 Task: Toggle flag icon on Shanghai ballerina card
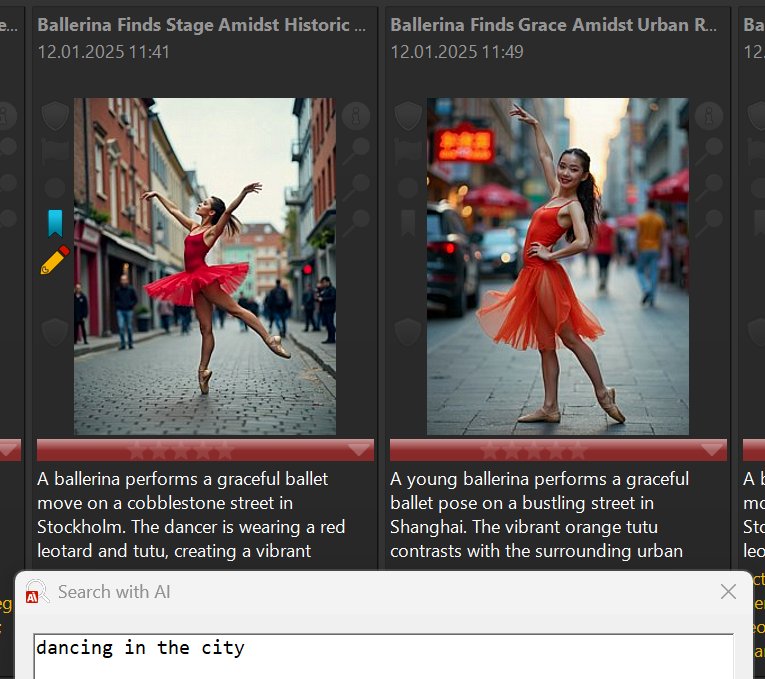[x=408, y=152]
